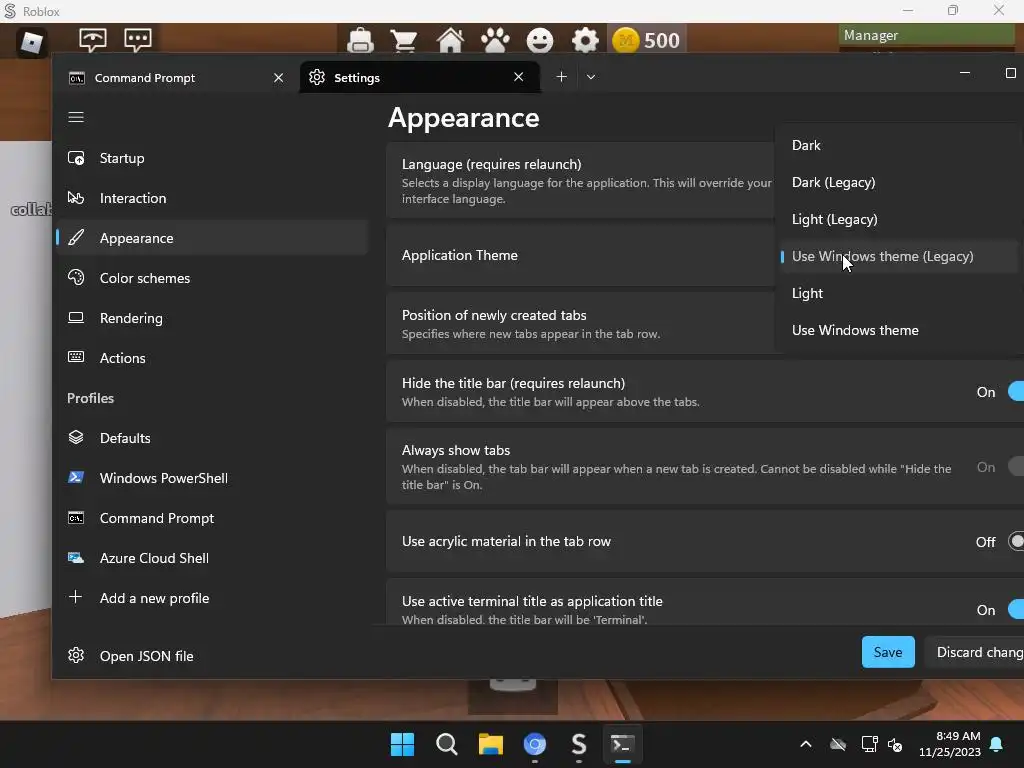Close the Command Prompt tab
Image resolution: width=1024 pixels, height=768 pixels.
pyautogui.click(x=278, y=78)
